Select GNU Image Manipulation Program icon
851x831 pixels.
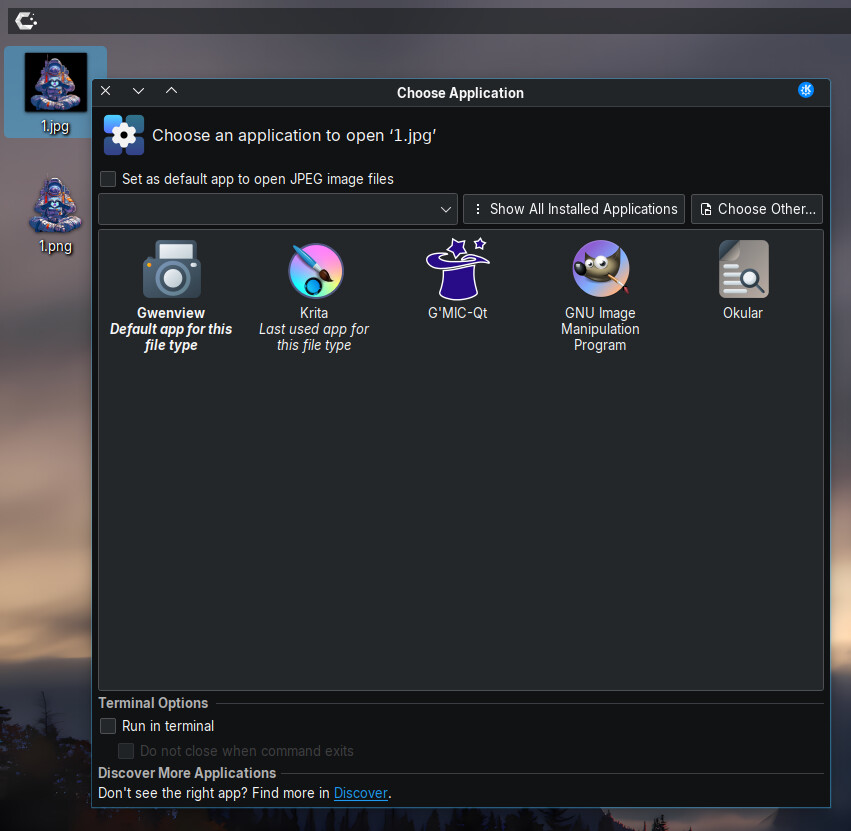pos(600,269)
